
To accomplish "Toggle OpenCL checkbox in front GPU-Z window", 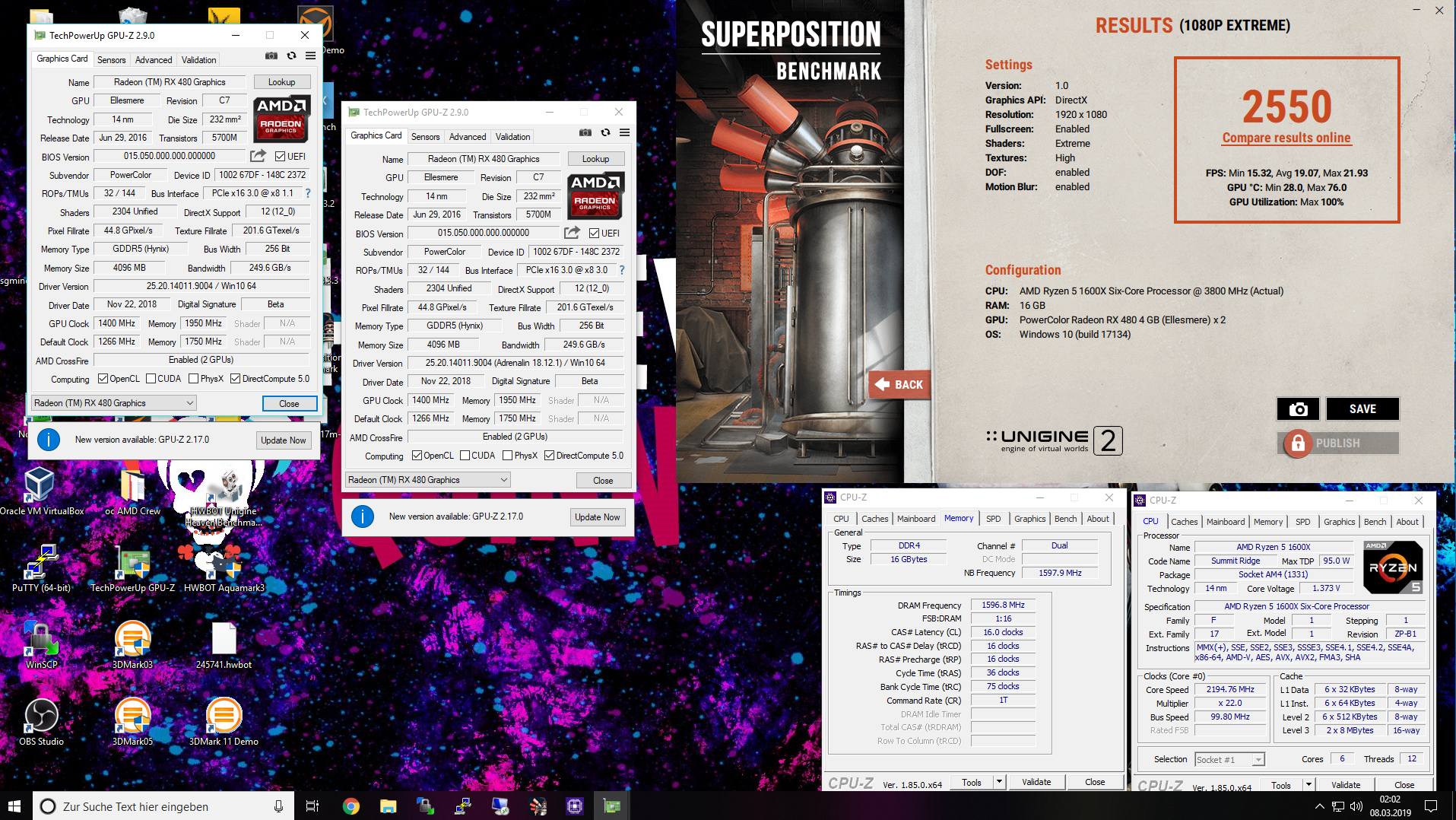I will coord(103,379).
